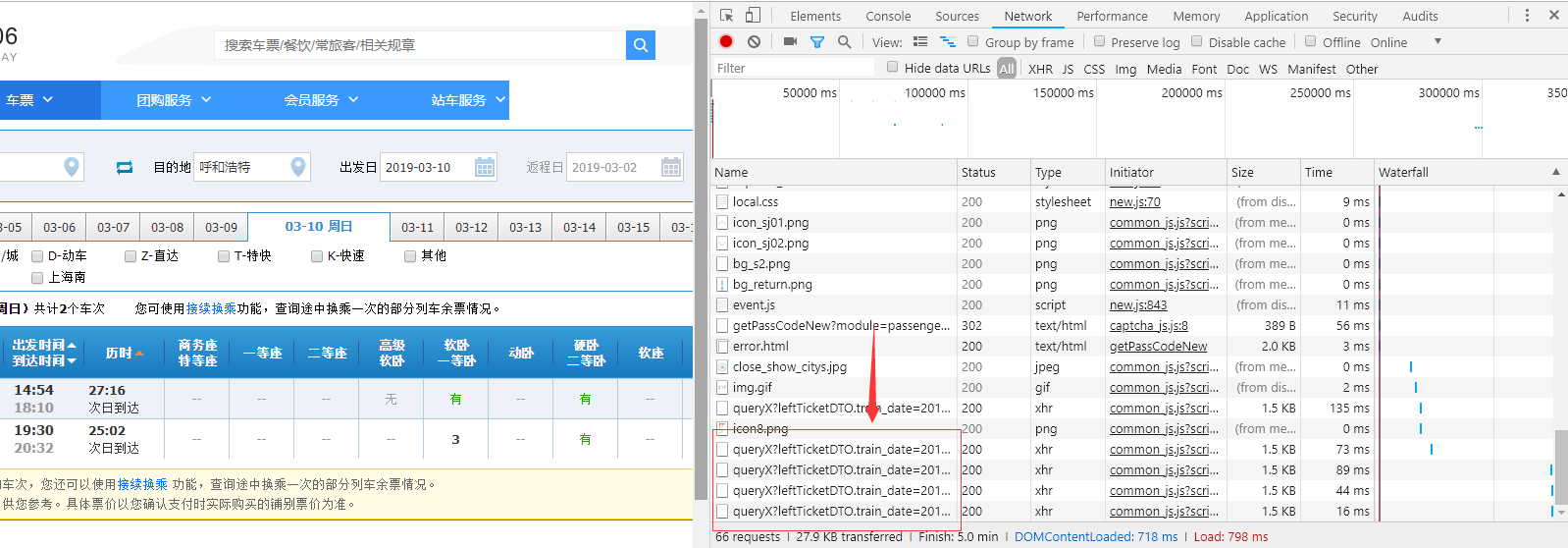Open calendar icon for return date

point(671,167)
